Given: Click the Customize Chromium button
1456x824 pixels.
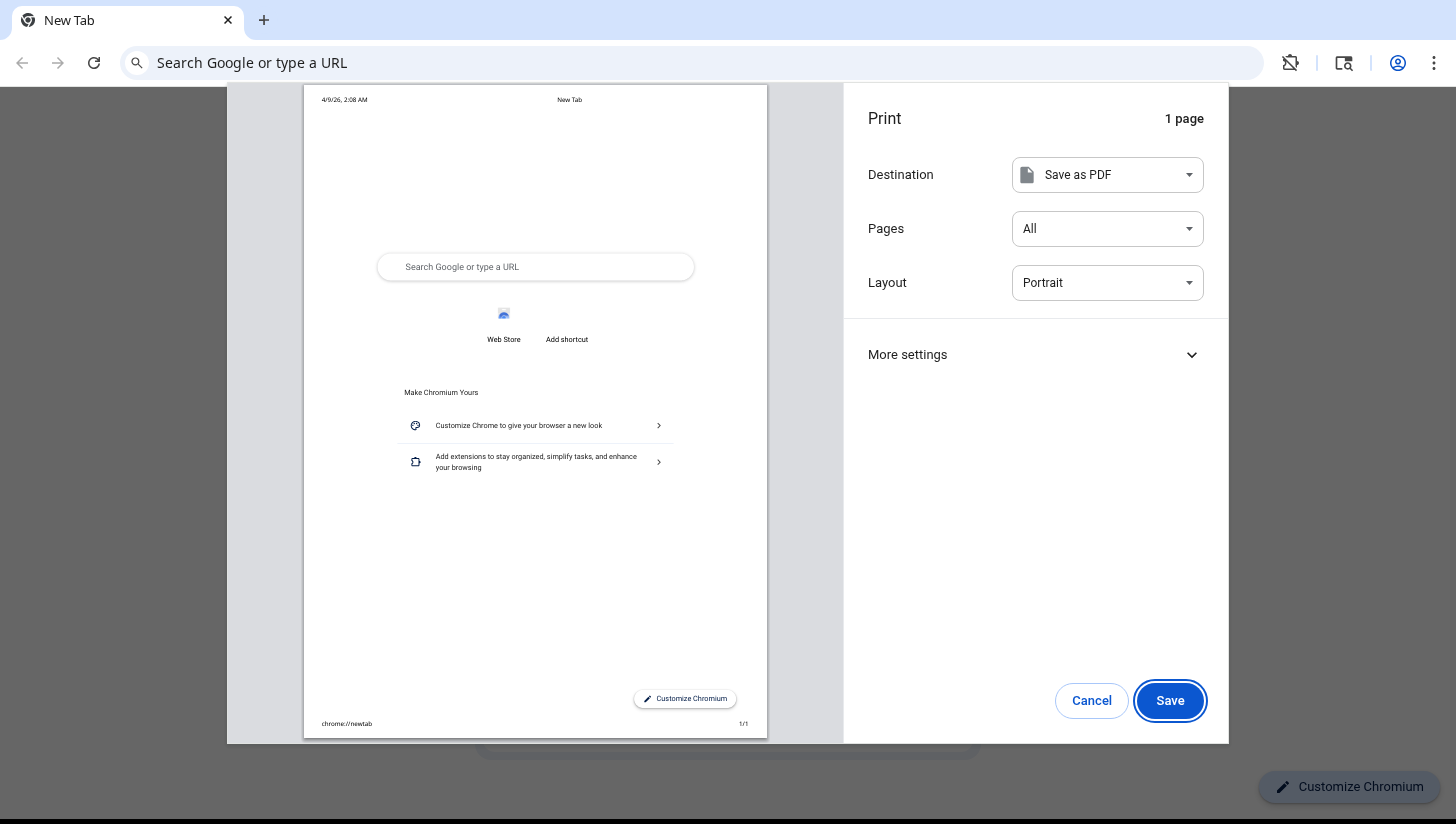Looking at the screenshot, I should (x=1348, y=787).
